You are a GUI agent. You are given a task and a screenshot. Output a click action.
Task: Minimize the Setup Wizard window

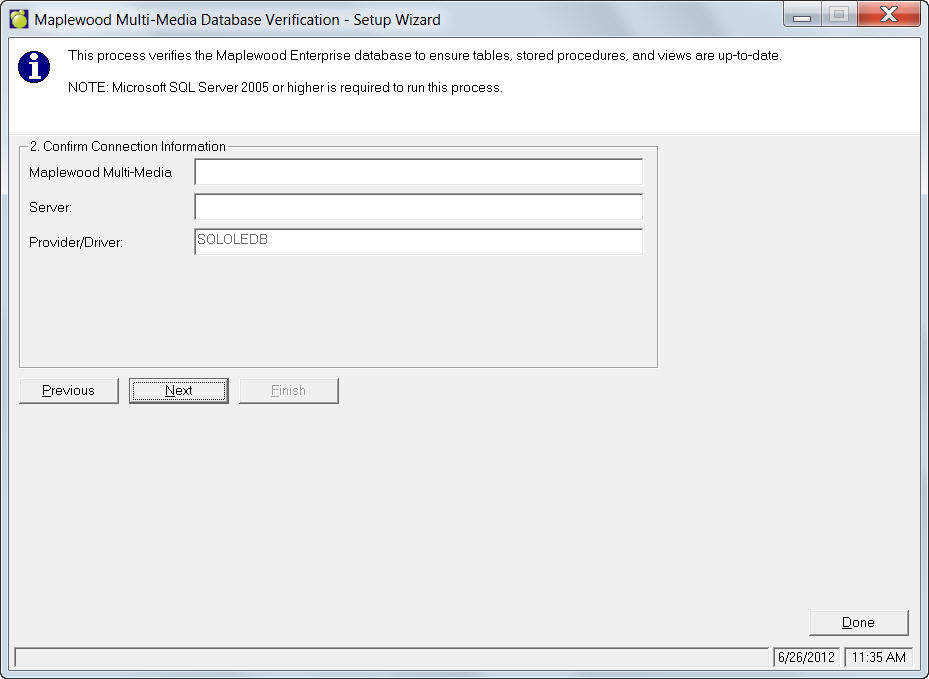click(x=801, y=15)
